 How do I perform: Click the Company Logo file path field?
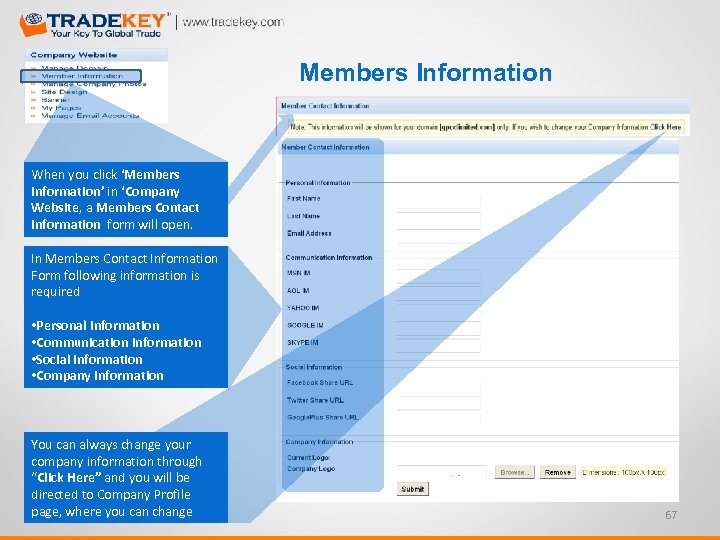click(442, 472)
